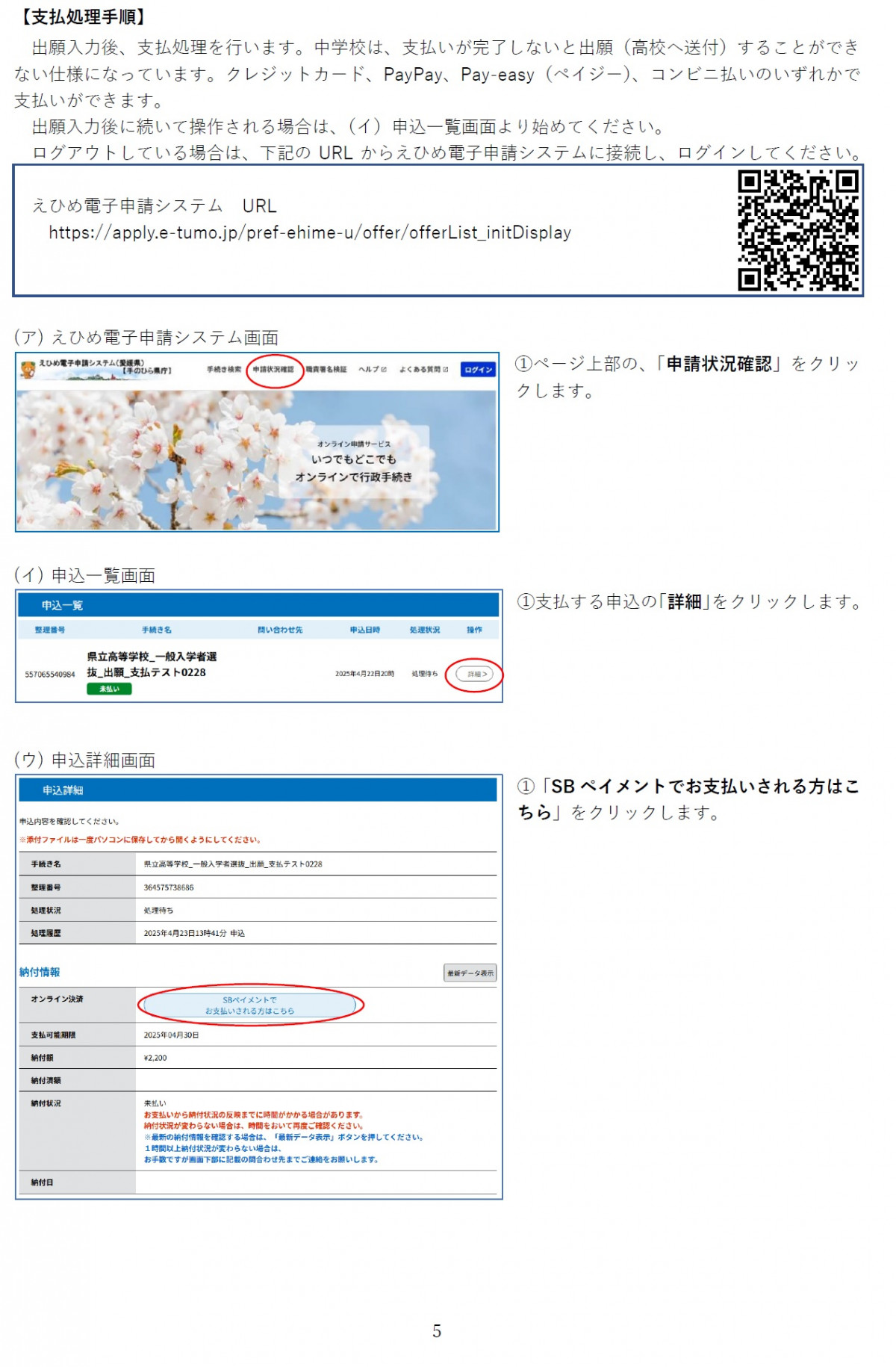Click the 申込一覧 blue header bar

coord(258,606)
